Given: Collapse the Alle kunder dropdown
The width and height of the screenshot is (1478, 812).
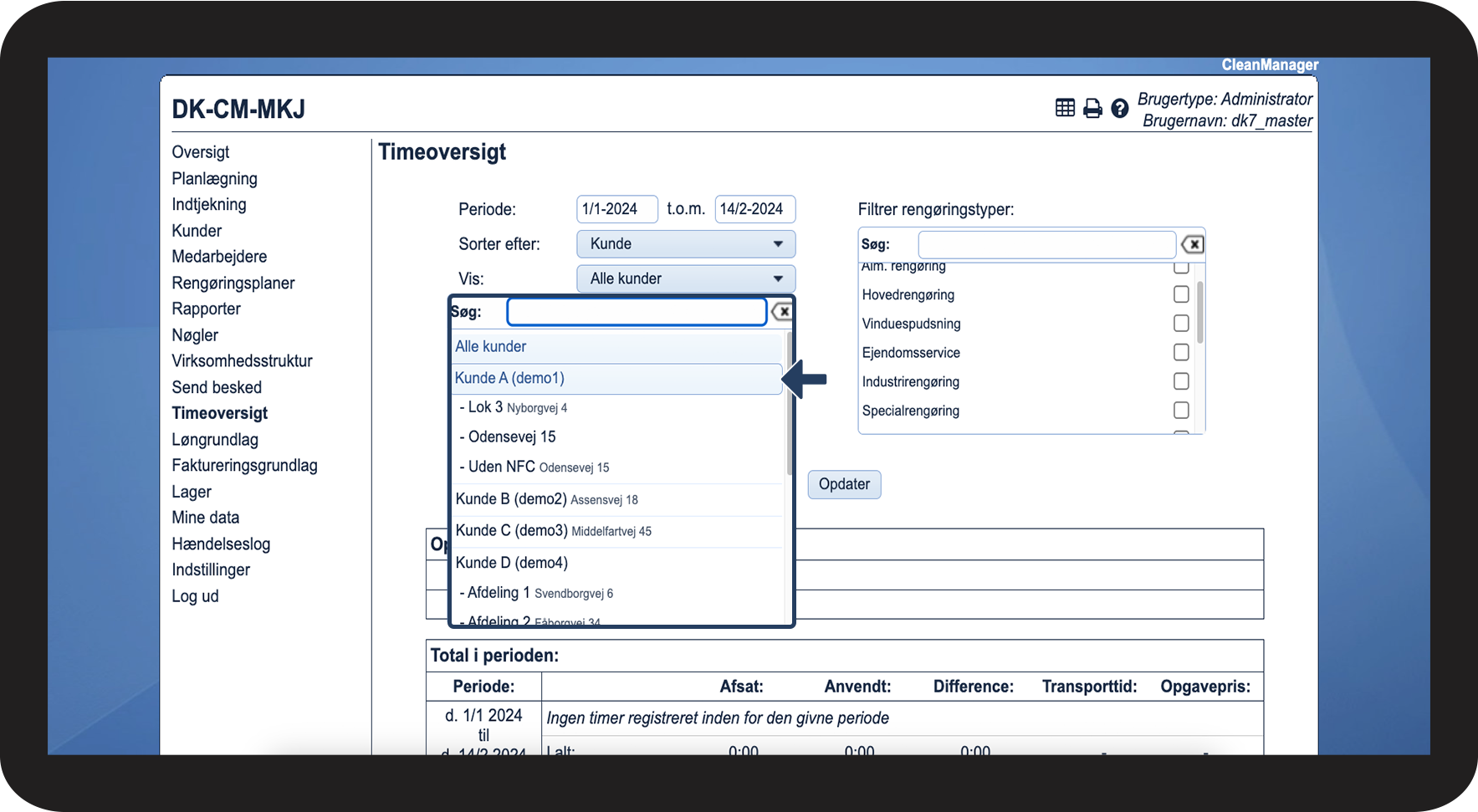Looking at the screenshot, I should point(685,278).
